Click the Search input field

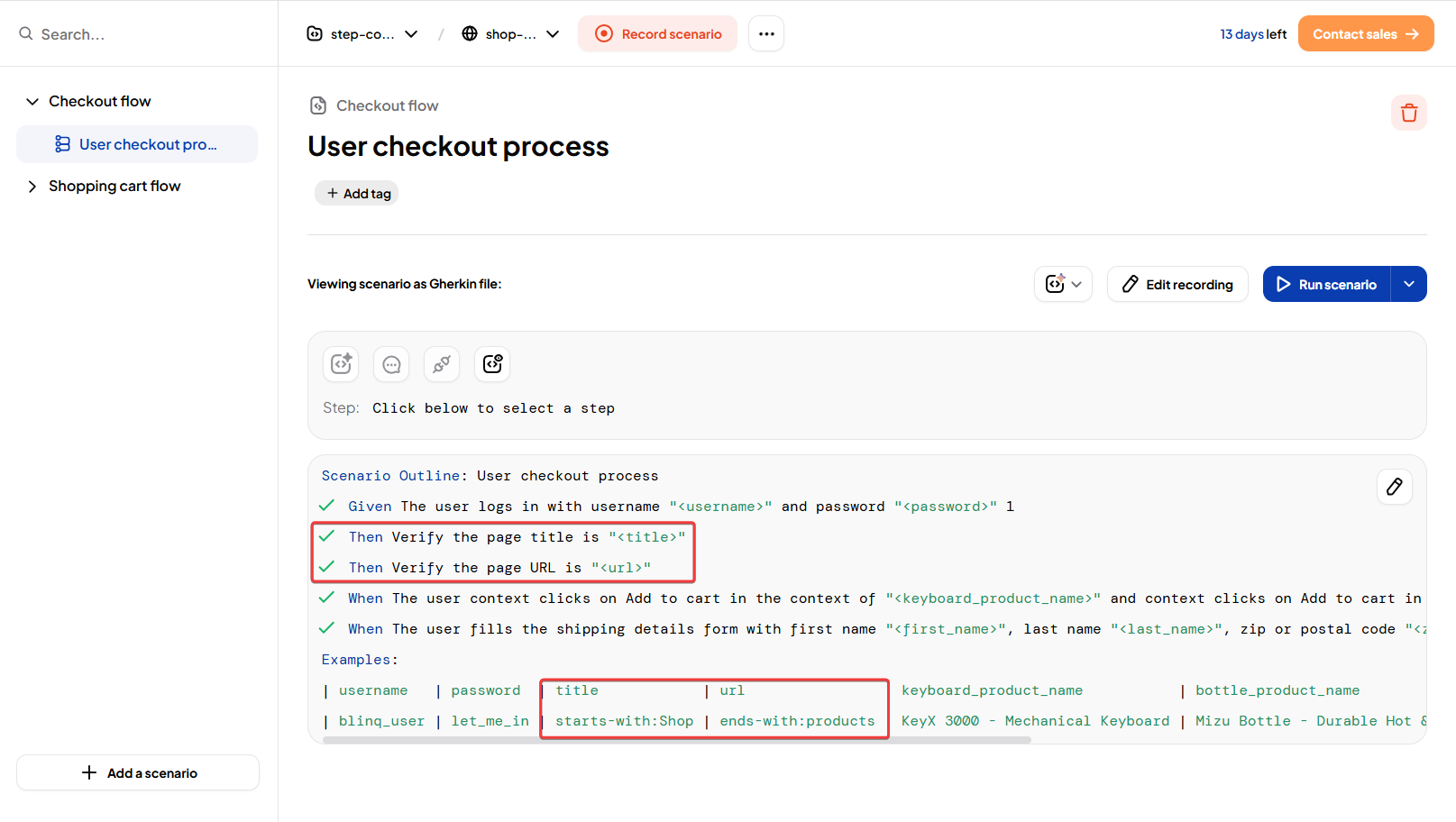144,34
